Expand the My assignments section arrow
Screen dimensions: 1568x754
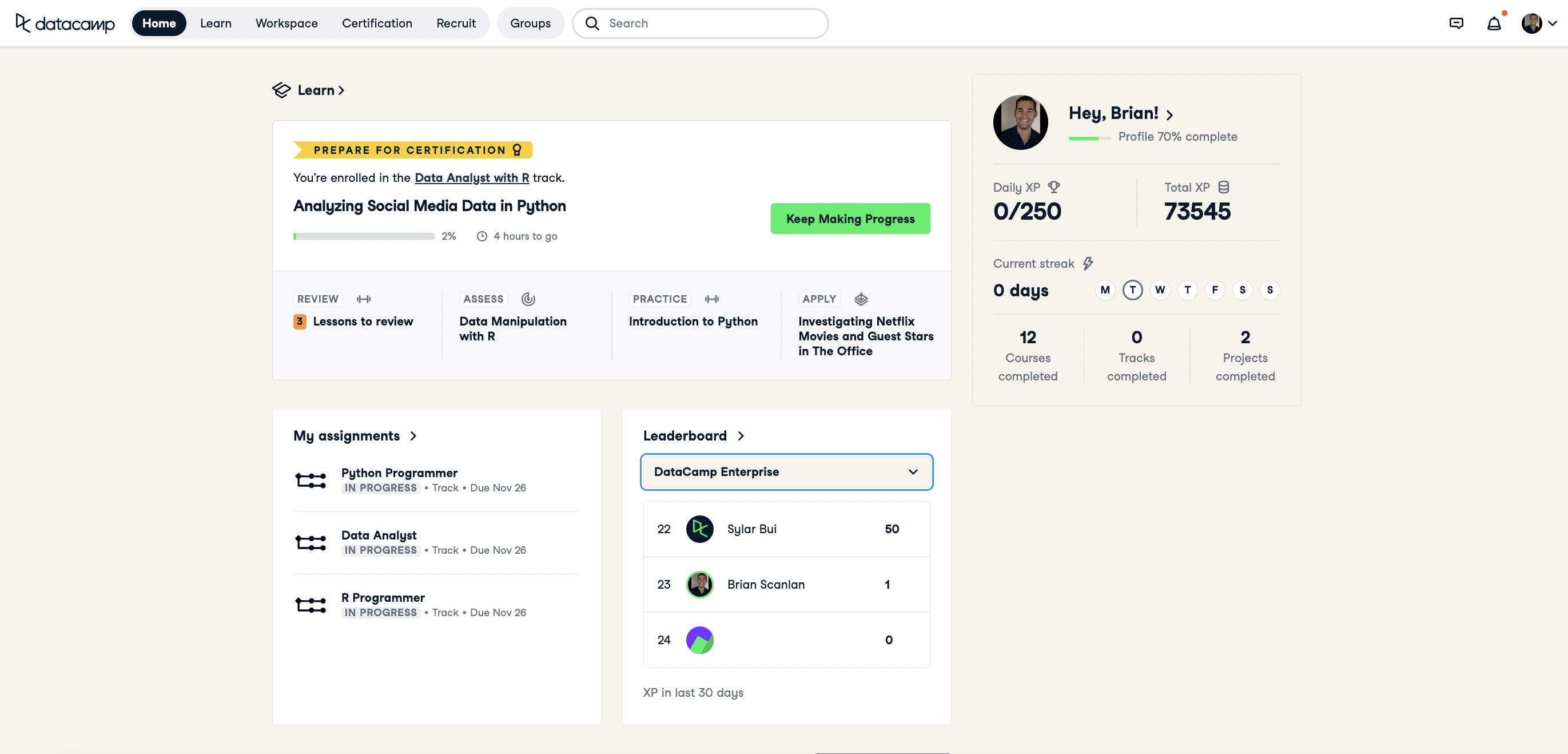pyautogui.click(x=414, y=436)
